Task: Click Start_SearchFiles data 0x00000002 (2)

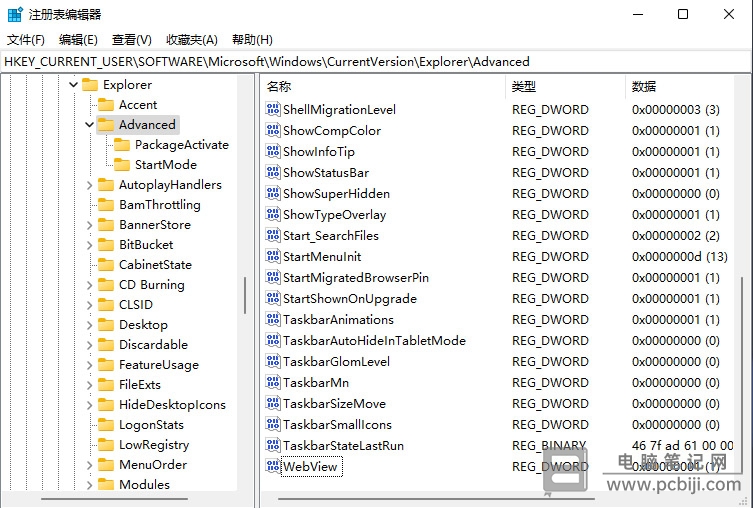Action: (x=676, y=236)
